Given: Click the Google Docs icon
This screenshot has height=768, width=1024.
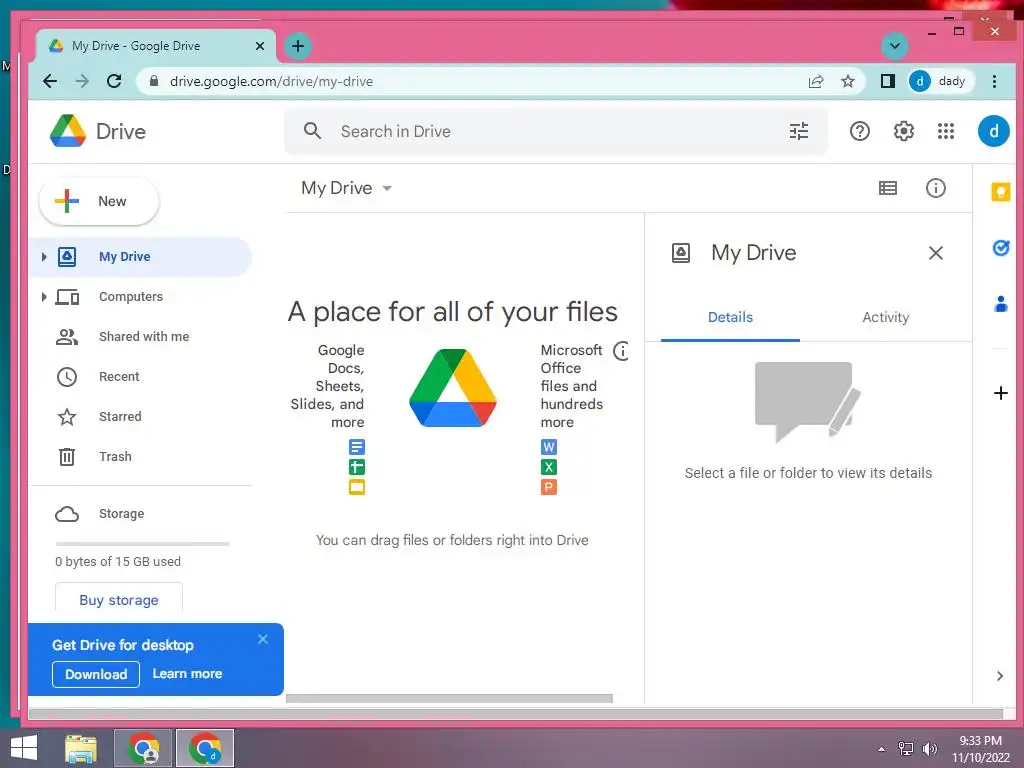Looking at the screenshot, I should pyautogui.click(x=357, y=447).
